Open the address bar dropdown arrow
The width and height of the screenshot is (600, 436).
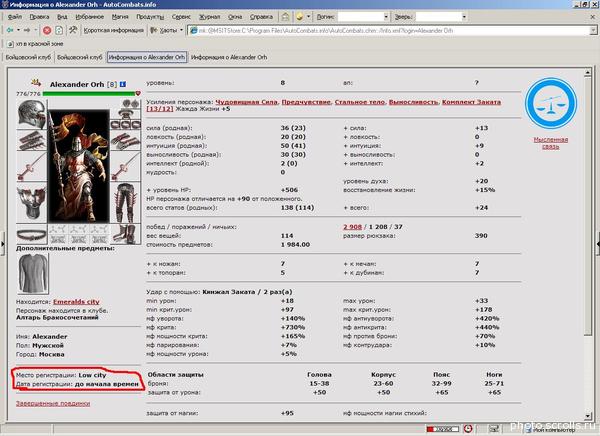pyautogui.click(x=593, y=31)
